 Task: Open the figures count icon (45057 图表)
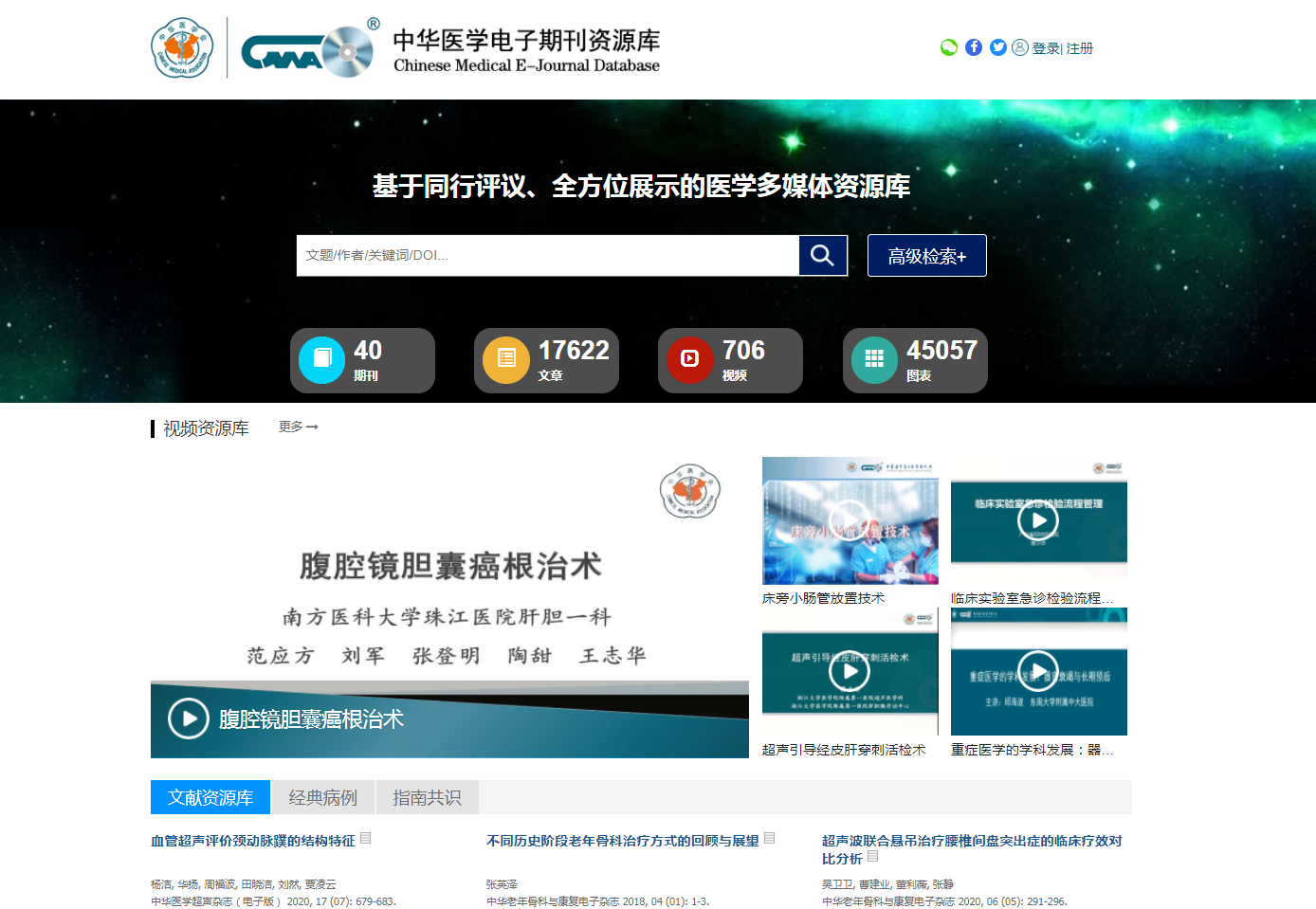(874, 360)
